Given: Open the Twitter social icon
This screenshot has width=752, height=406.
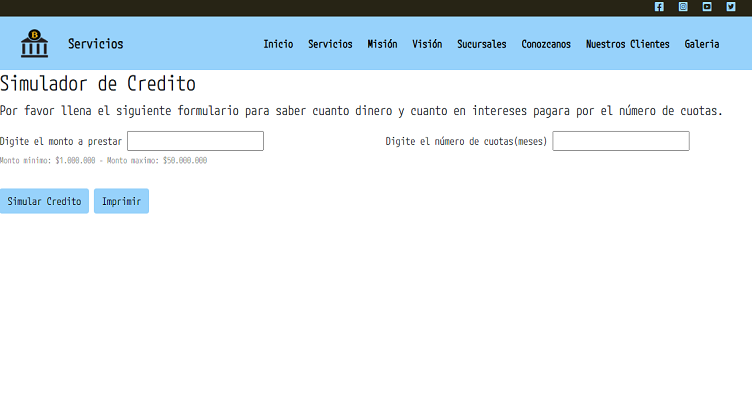Looking at the screenshot, I should coord(731,7).
